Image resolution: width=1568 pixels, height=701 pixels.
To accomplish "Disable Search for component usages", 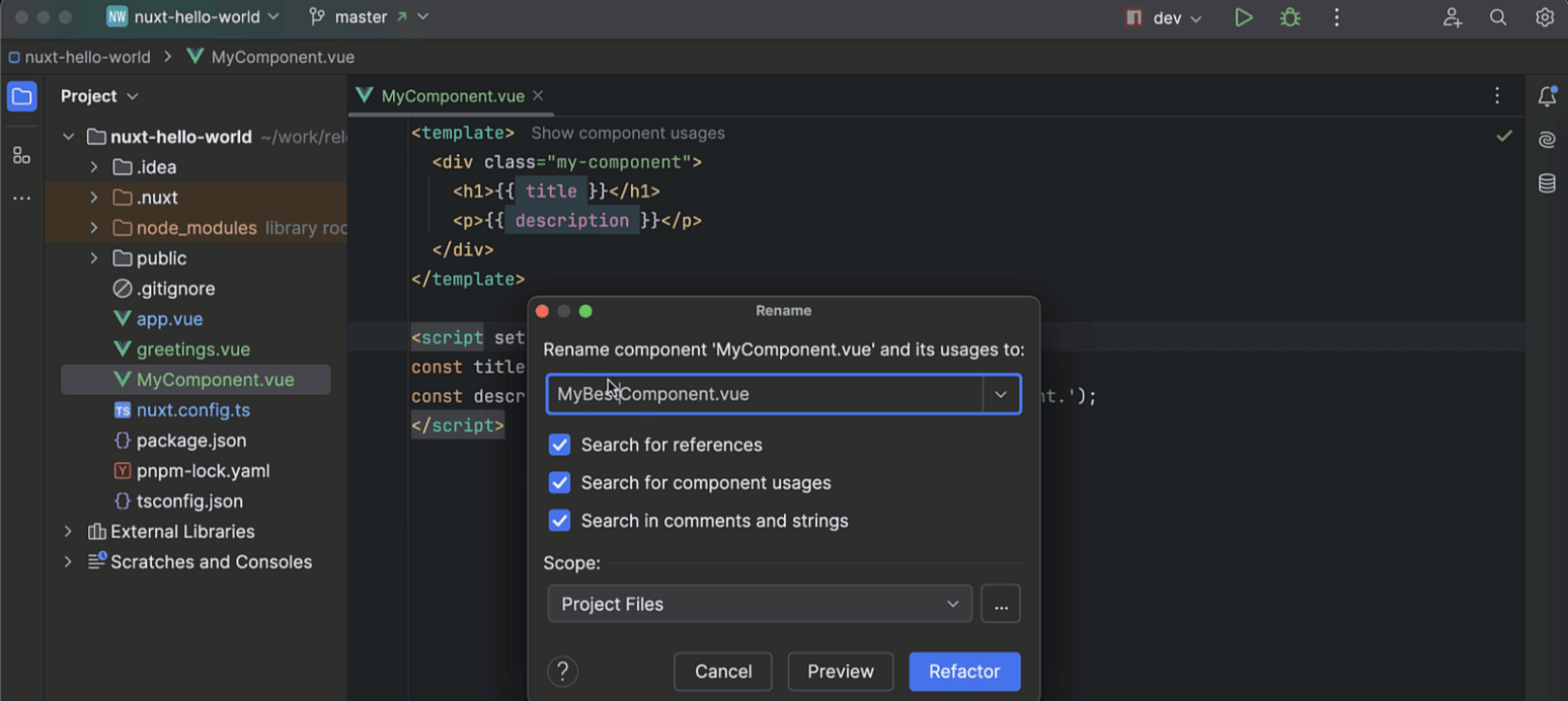I will coord(559,482).
